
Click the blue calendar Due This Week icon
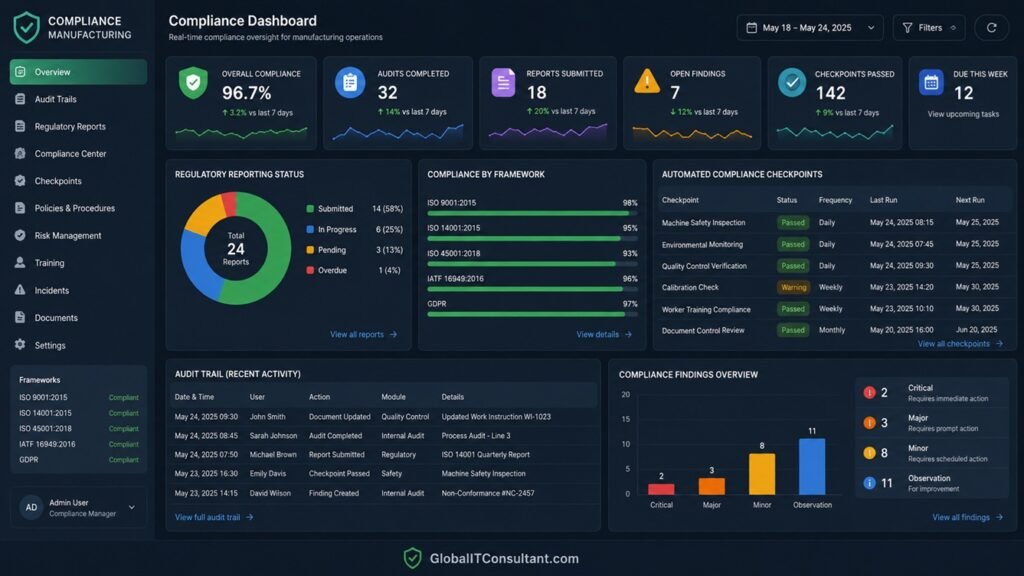pyautogui.click(x=931, y=82)
